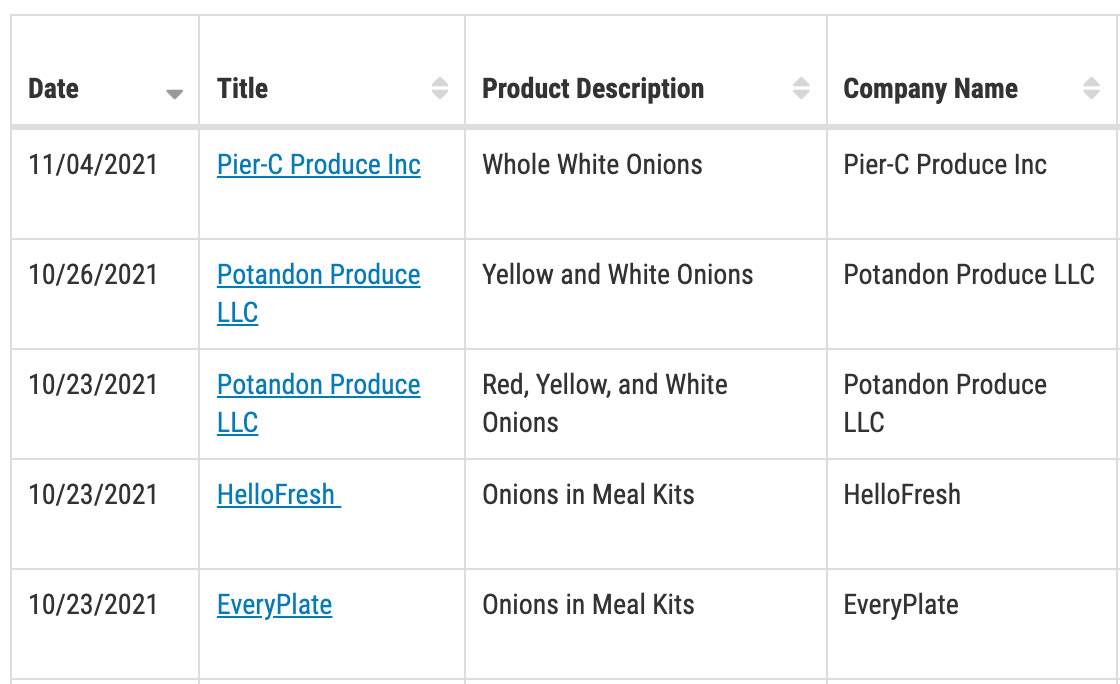This screenshot has width=1120, height=684.
Task: Click Yellow and White Onions cell
Action: click(x=646, y=294)
